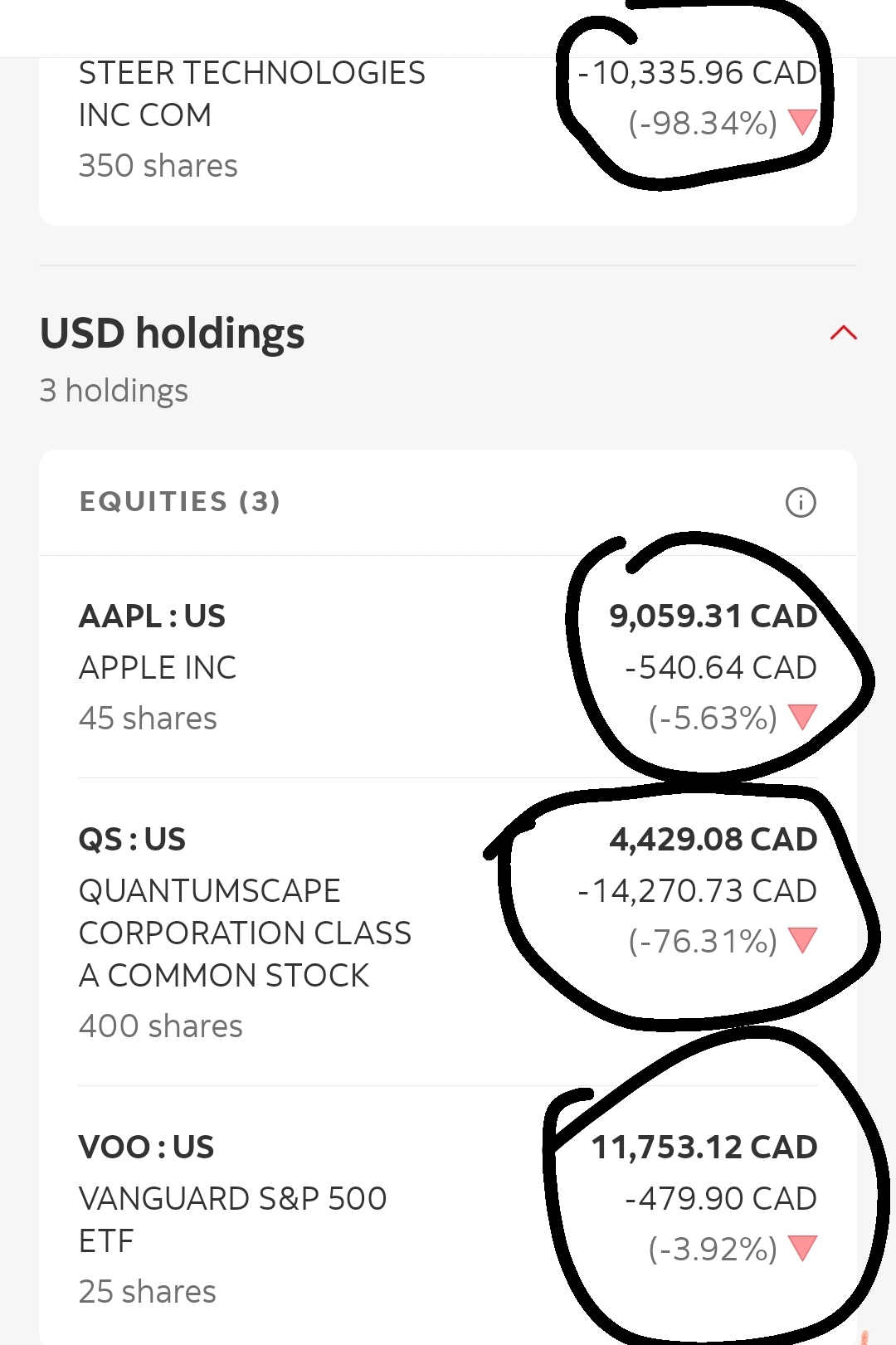This screenshot has width=896, height=1345.
Task: Open the VOO : US holding
Action: point(147,1148)
